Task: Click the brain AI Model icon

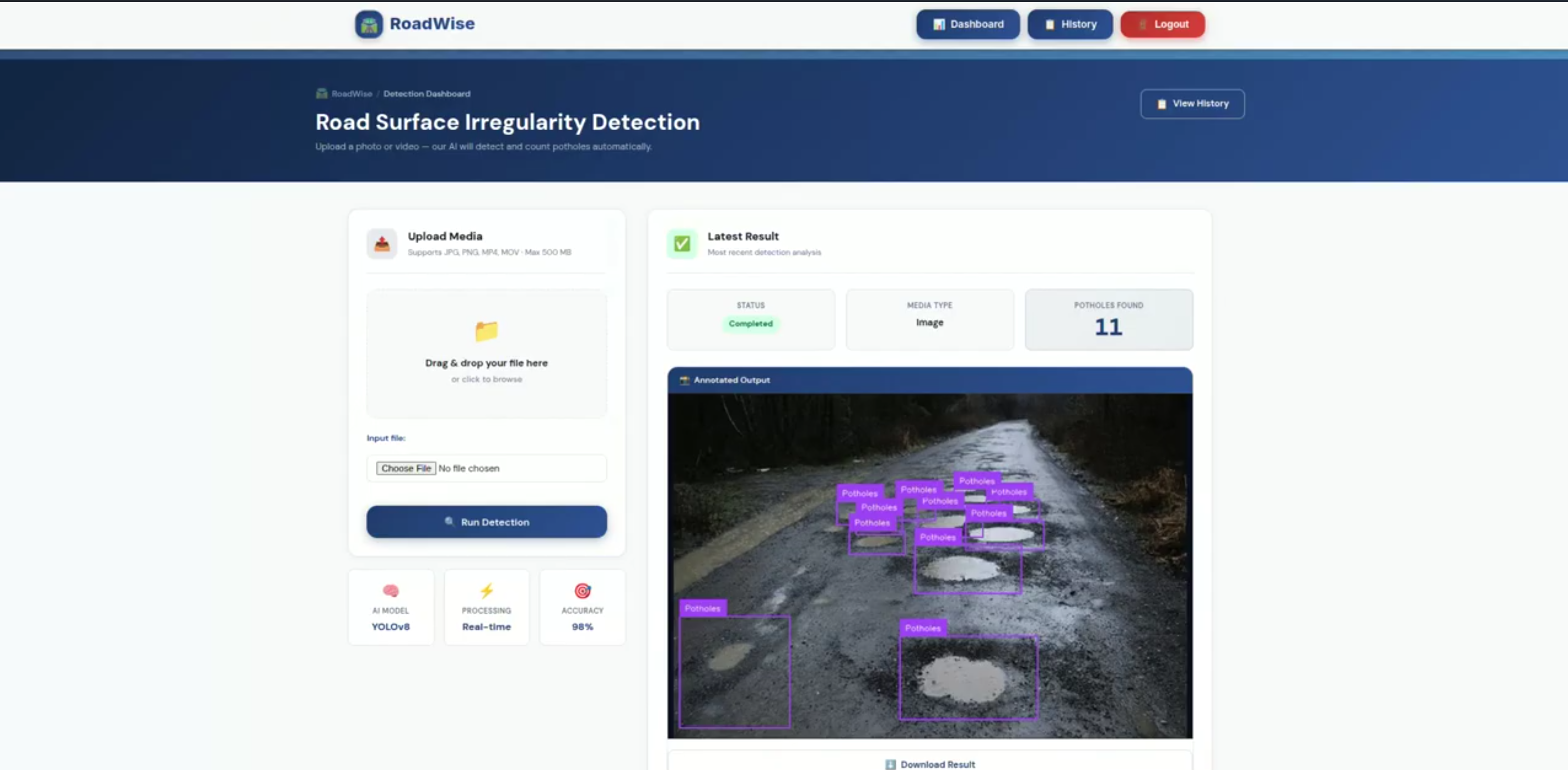Action: (391, 591)
